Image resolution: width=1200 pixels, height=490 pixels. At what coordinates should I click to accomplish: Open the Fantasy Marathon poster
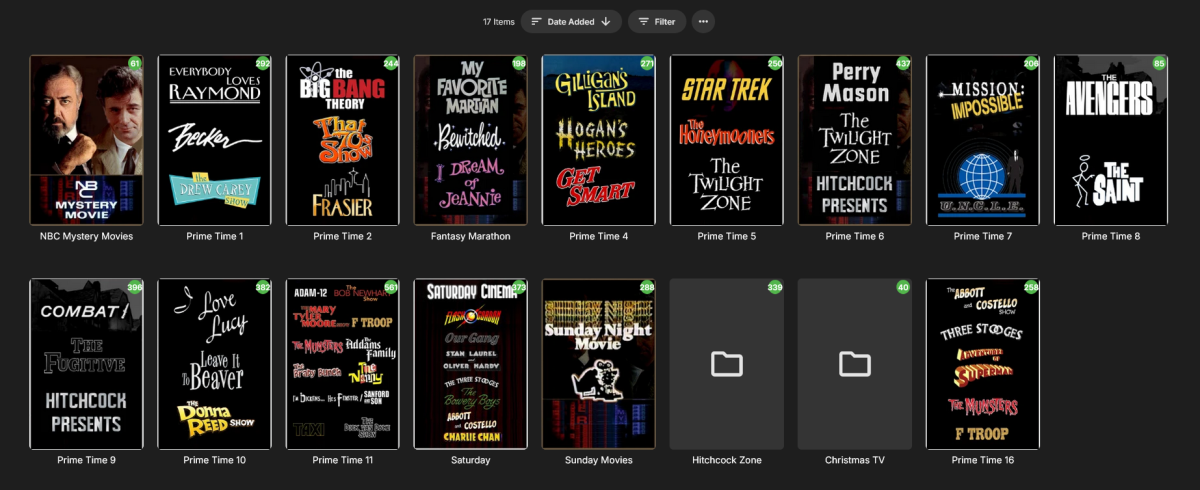pos(470,140)
